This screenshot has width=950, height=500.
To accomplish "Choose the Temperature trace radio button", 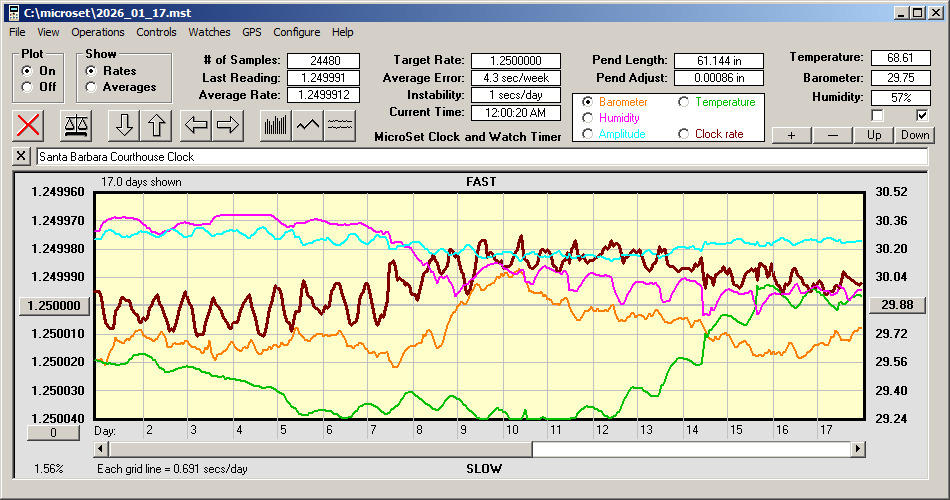I will click(685, 102).
